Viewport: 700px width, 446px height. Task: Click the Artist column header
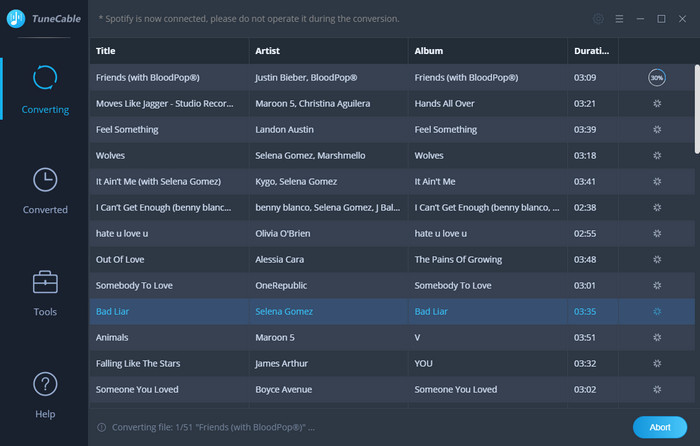click(x=329, y=51)
